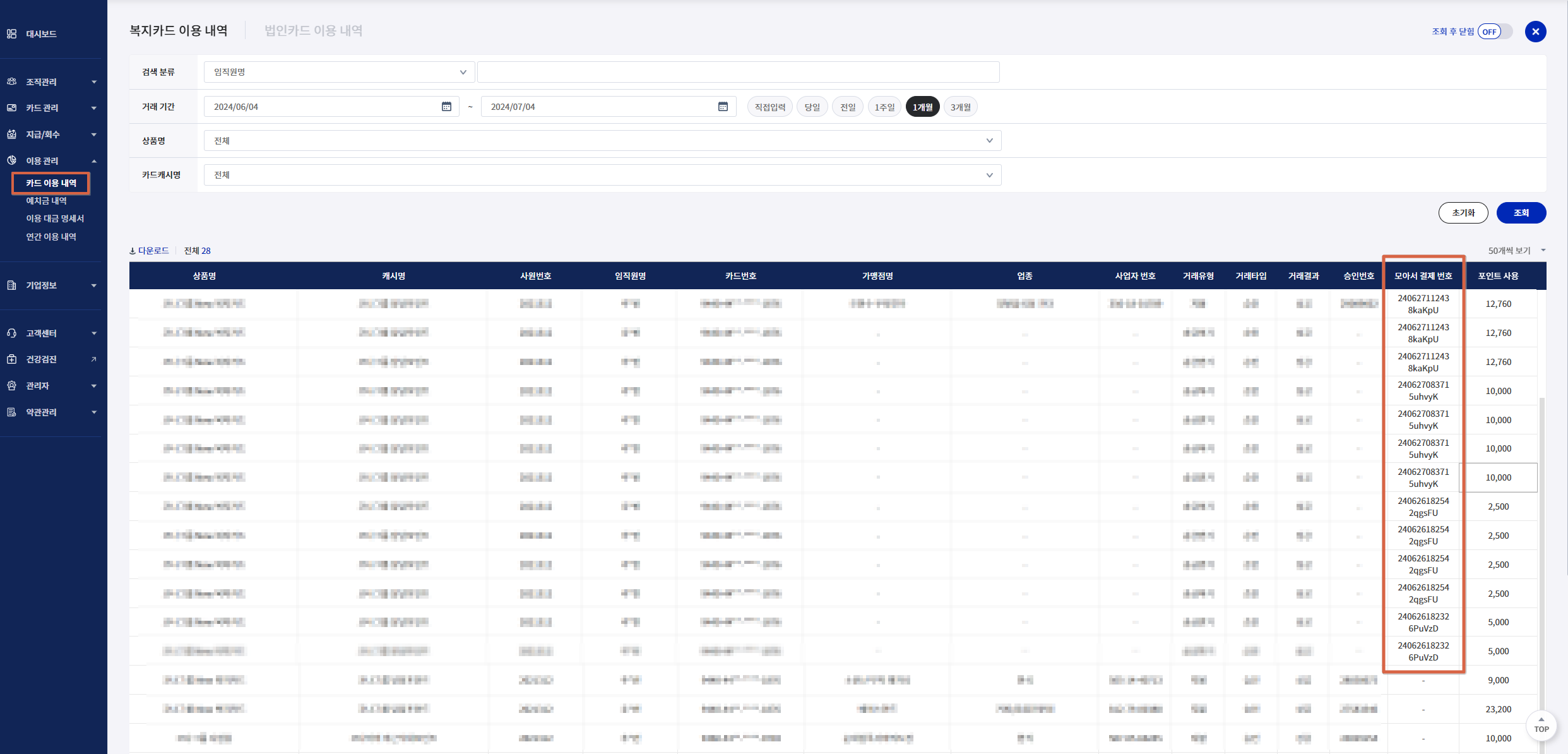Open the end date calendar picker icon
Viewport: 1568px width, 754px height.
point(723,107)
